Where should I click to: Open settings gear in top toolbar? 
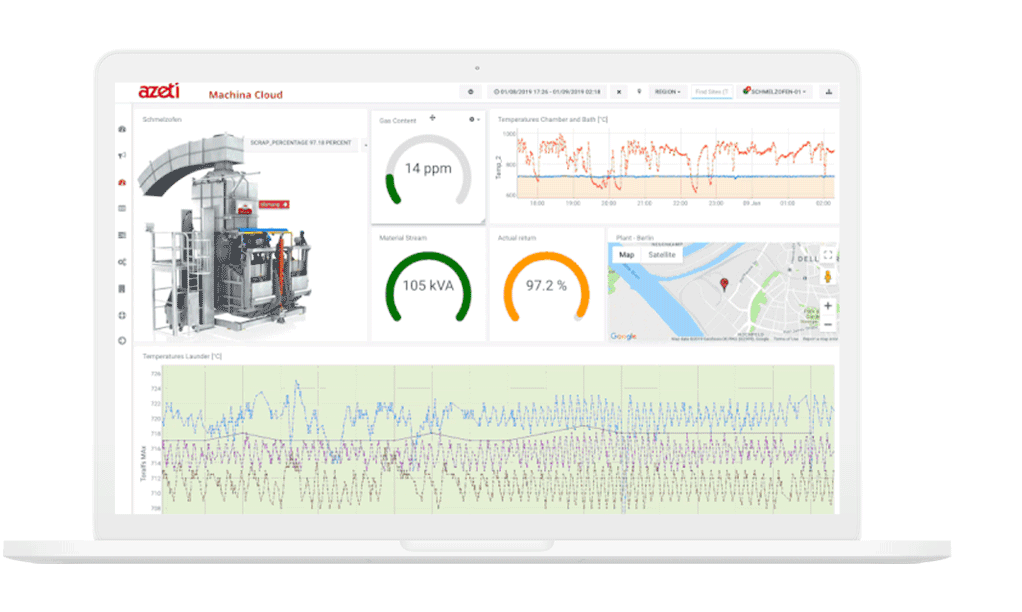tap(471, 92)
